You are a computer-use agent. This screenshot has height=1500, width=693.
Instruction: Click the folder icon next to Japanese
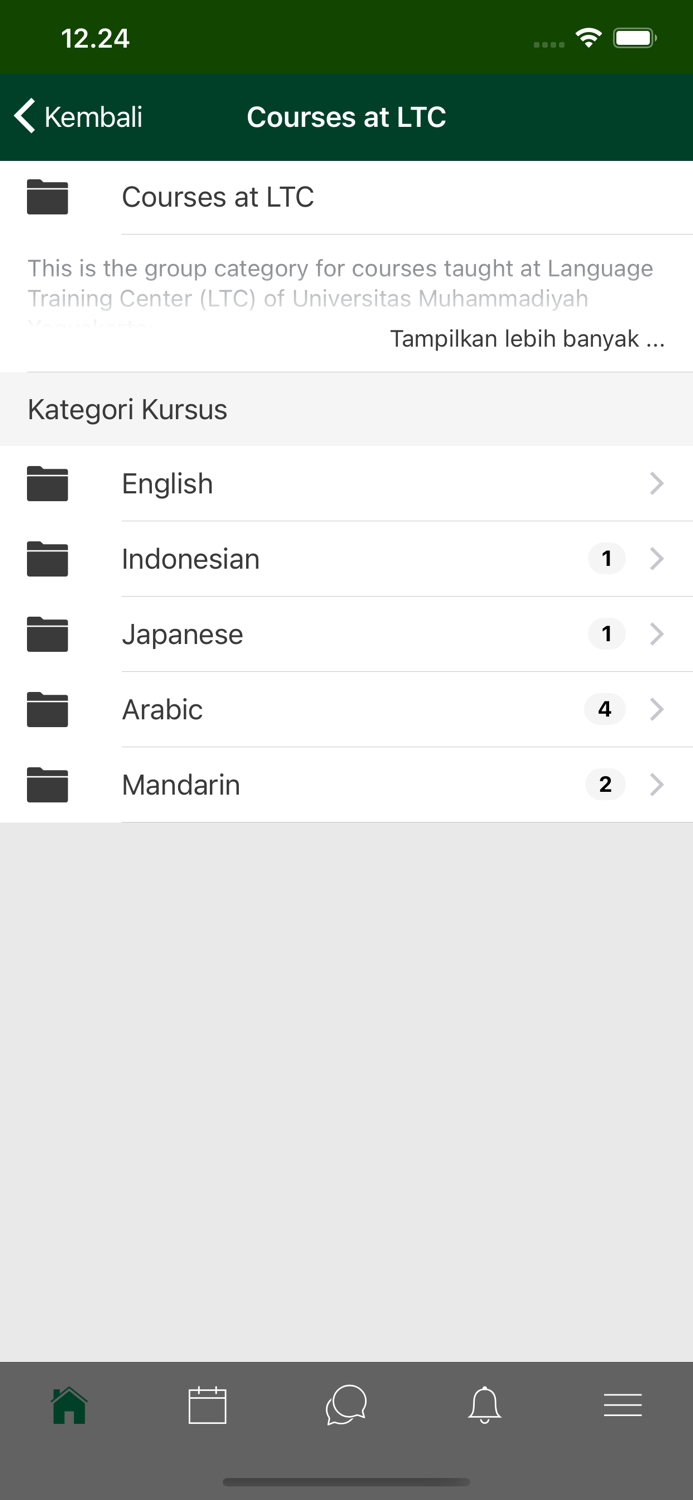pos(47,634)
